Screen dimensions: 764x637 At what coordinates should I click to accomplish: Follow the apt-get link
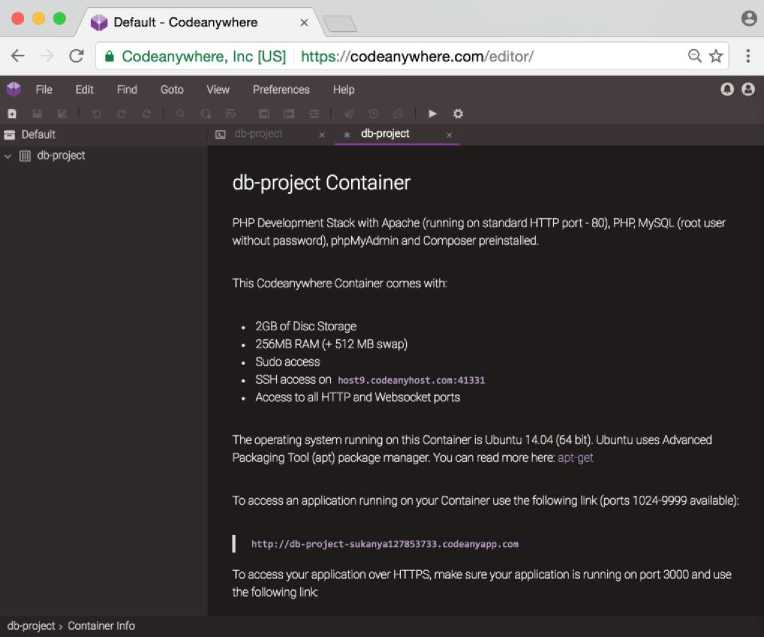[575, 458]
